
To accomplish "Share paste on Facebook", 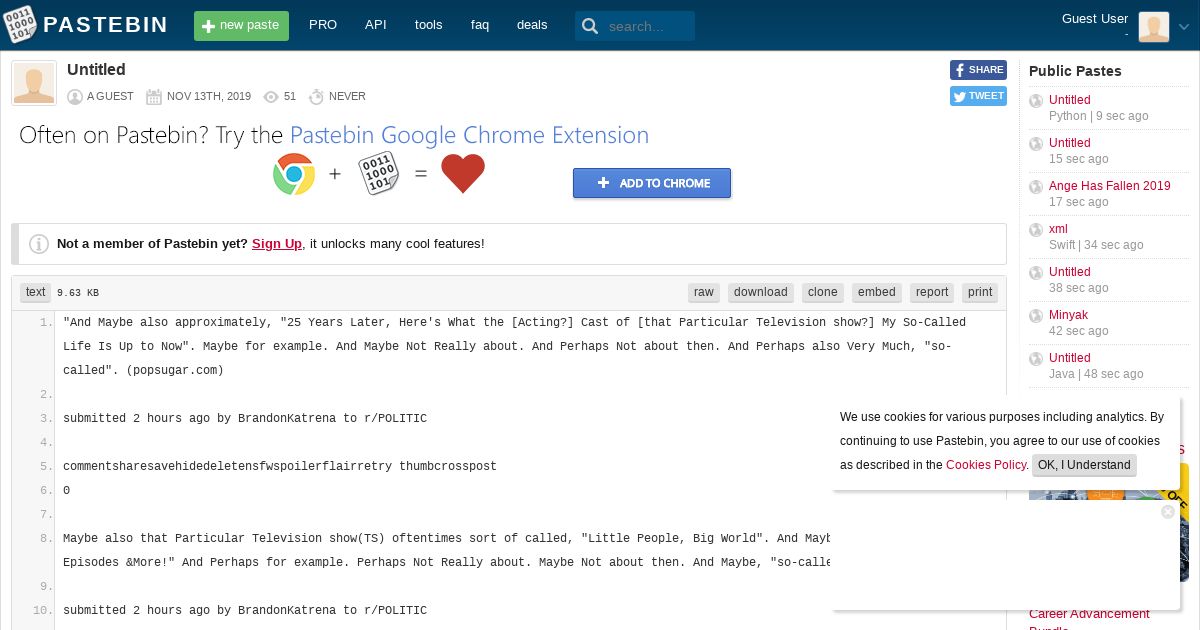I will coord(978,70).
